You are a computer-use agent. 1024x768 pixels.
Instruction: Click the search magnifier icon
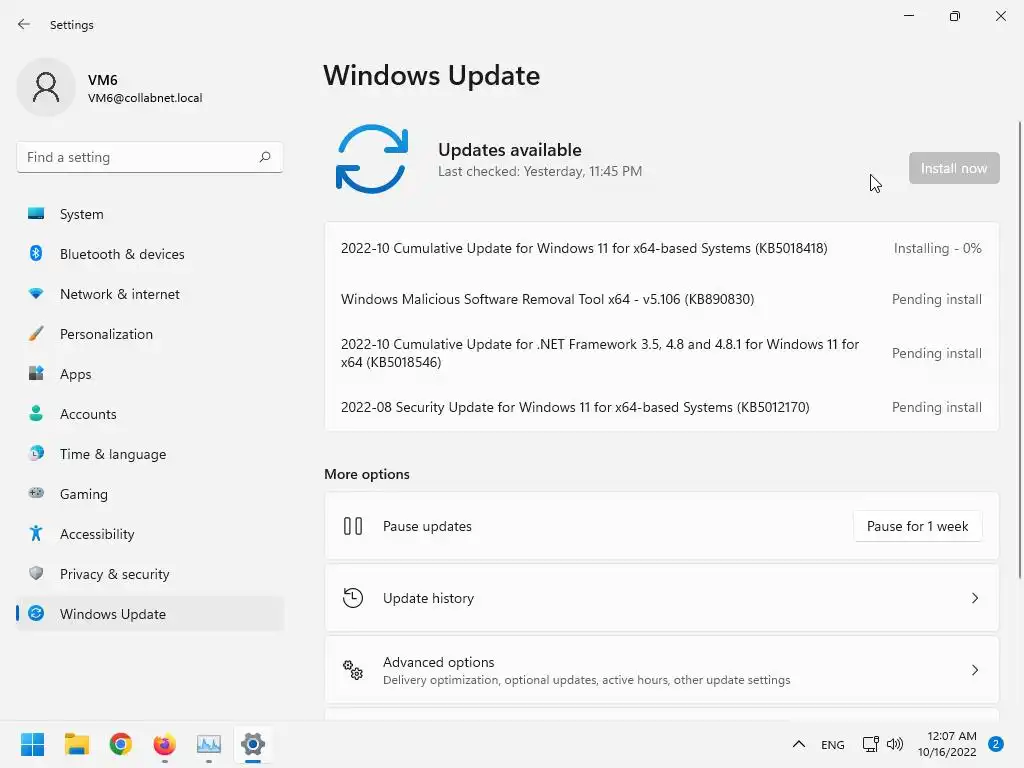tap(264, 157)
